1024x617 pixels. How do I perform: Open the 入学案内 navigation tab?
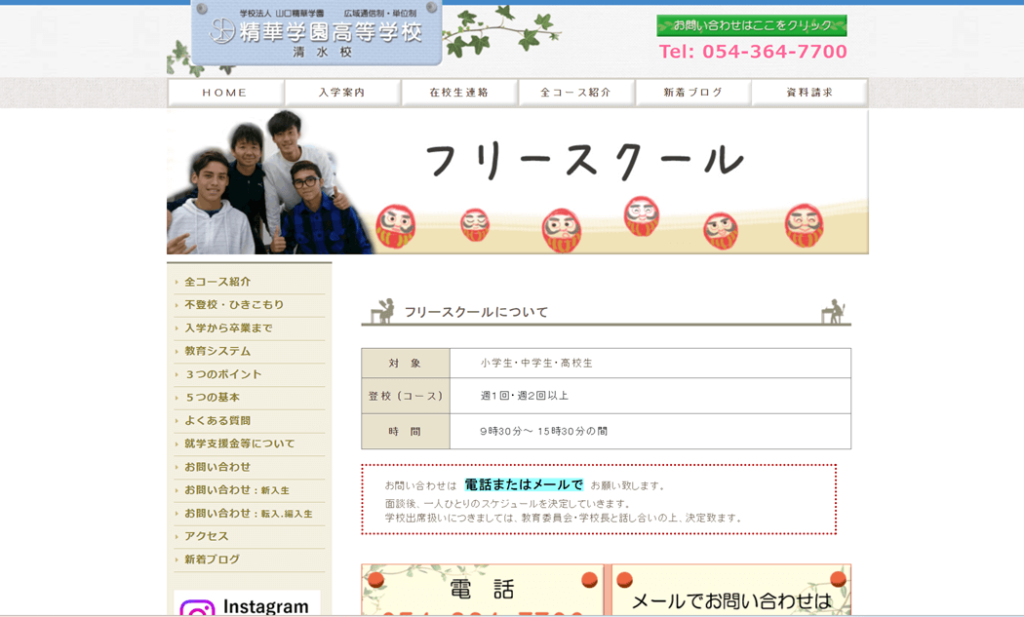pyautogui.click(x=342, y=93)
